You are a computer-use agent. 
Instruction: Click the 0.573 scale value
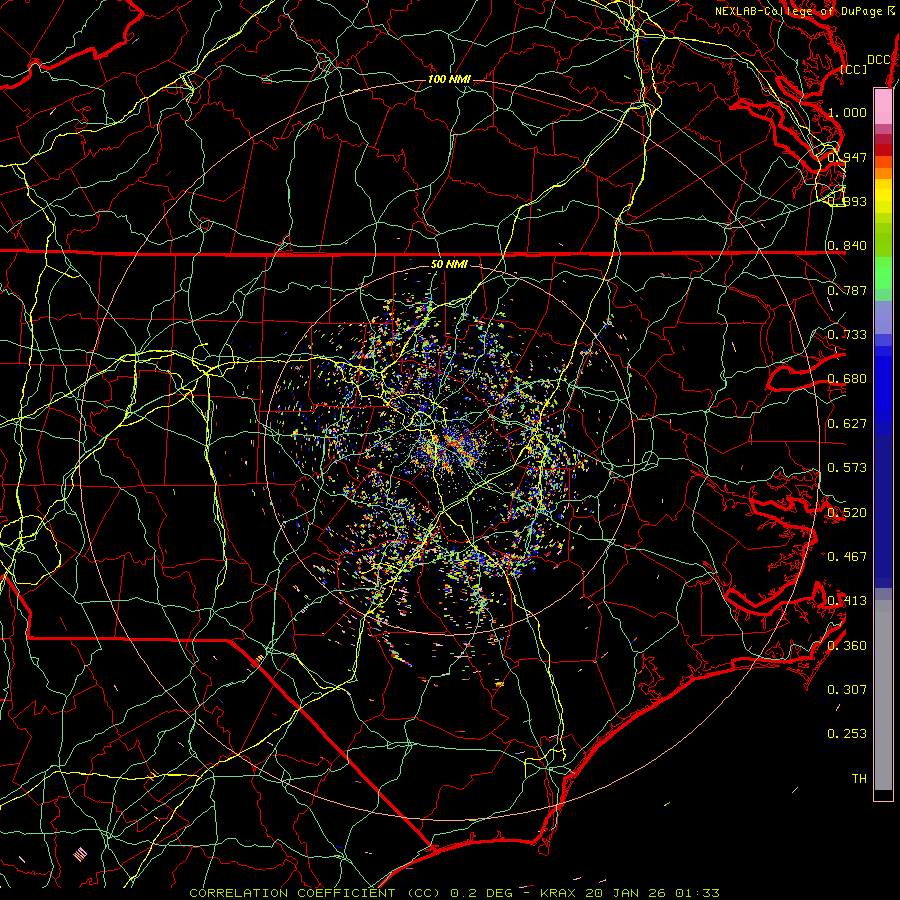coord(847,468)
